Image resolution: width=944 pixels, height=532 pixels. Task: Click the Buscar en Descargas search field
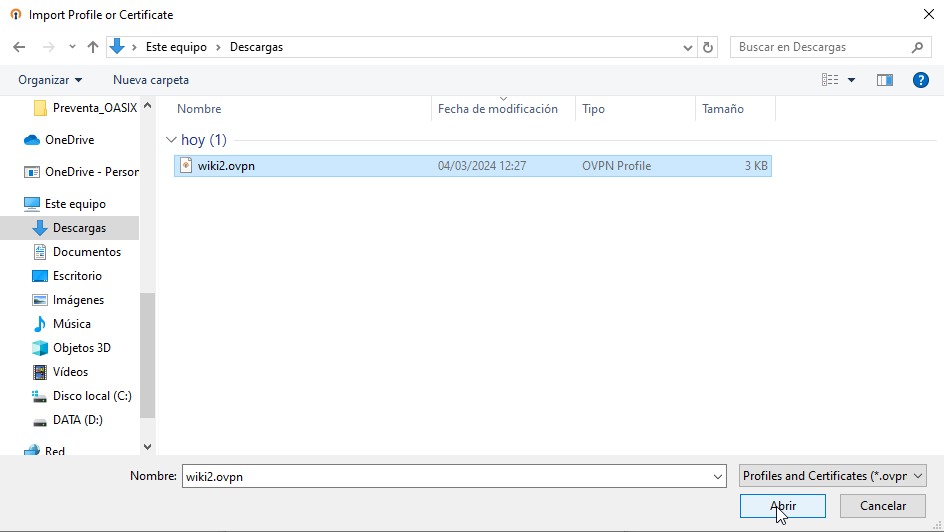point(820,47)
